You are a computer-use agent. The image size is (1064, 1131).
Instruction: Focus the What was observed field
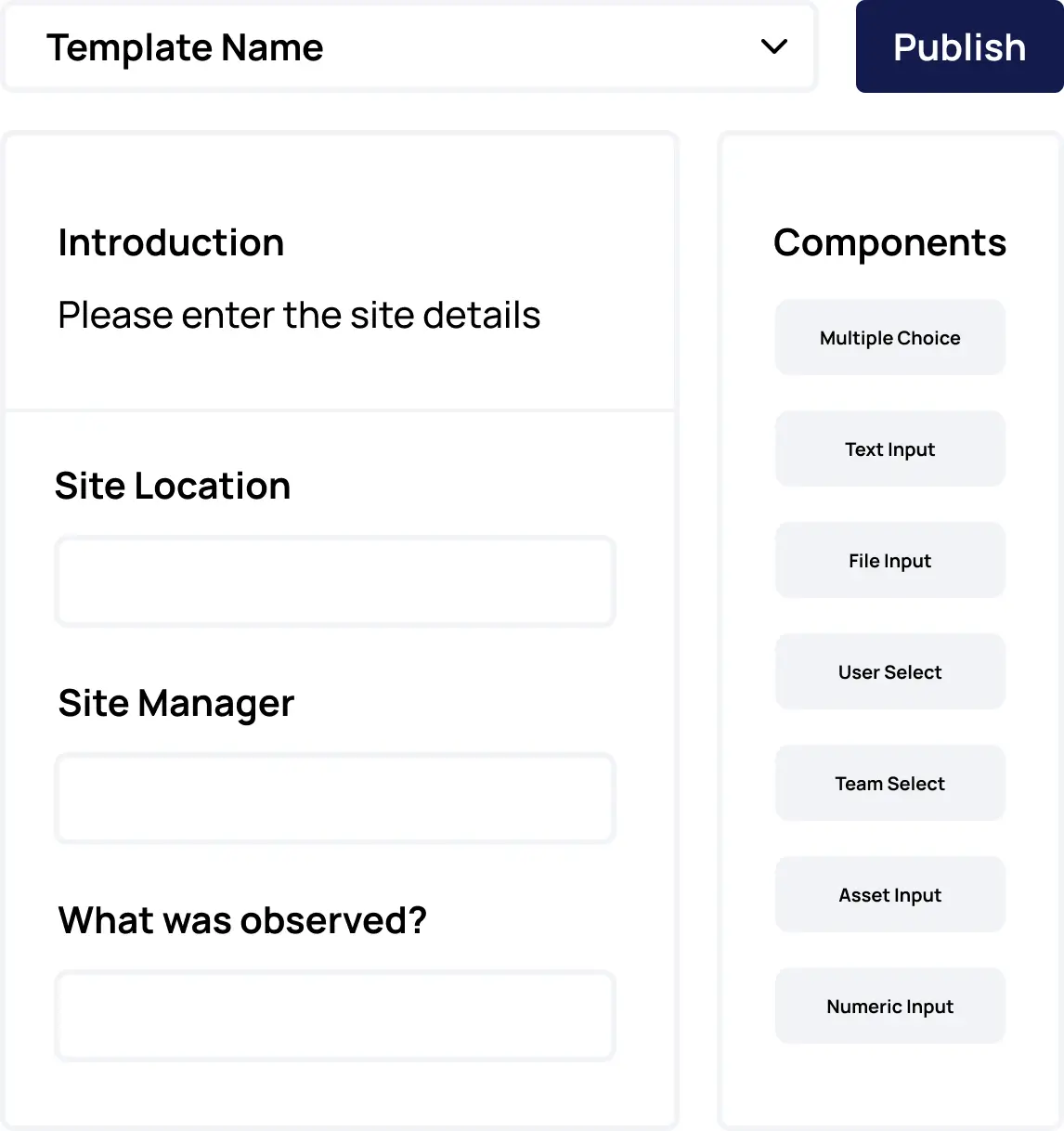click(335, 1016)
